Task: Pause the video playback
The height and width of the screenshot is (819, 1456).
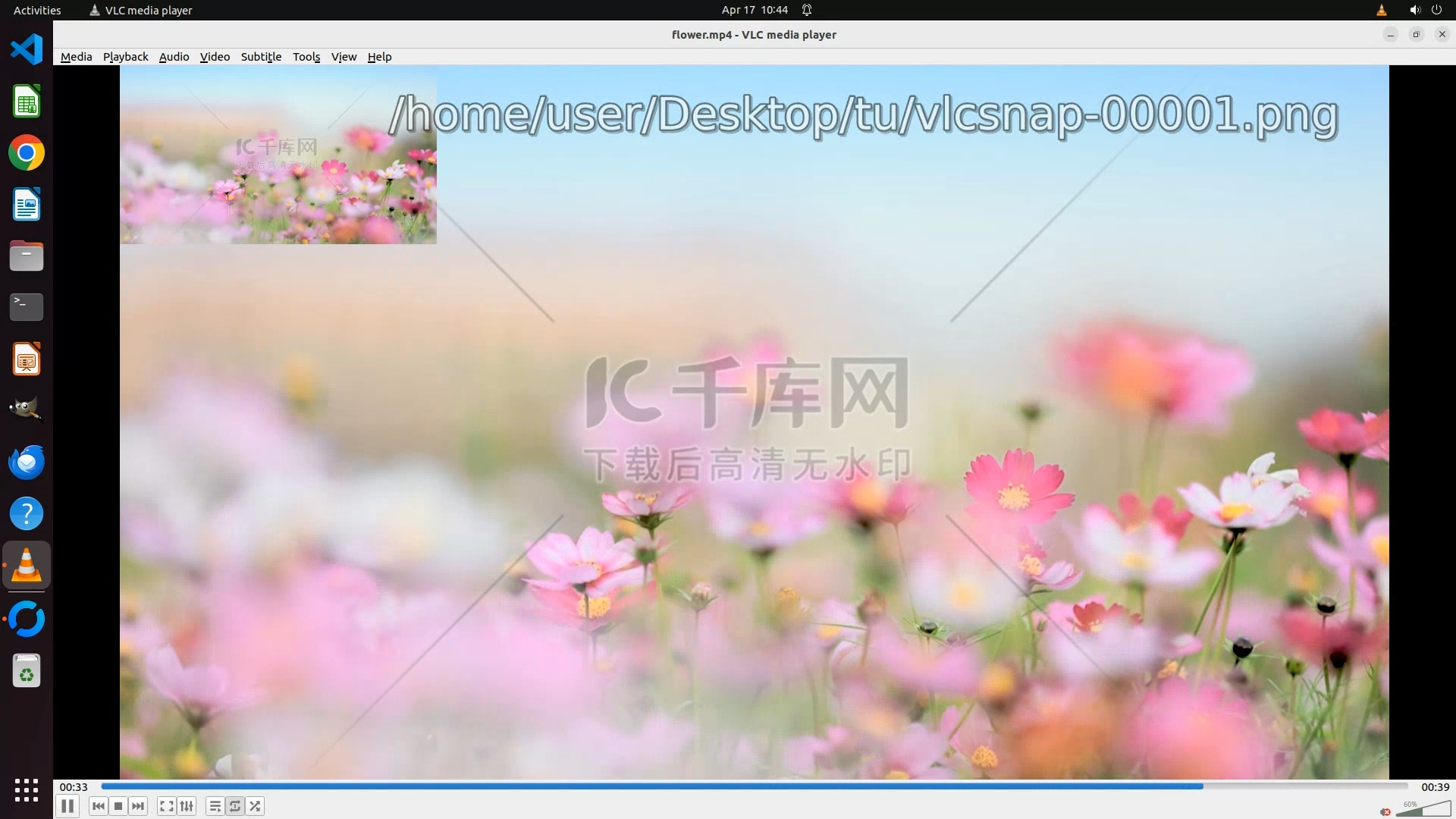Action: [x=67, y=806]
